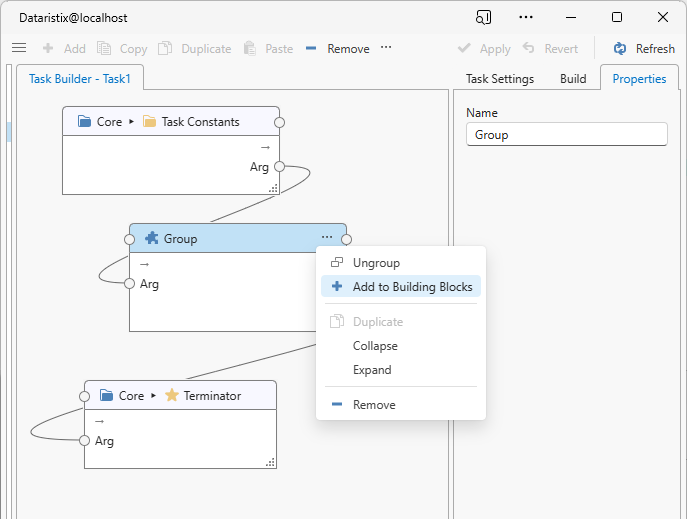Click Expand in the context menu
687x519 pixels.
(x=372, y=370)
